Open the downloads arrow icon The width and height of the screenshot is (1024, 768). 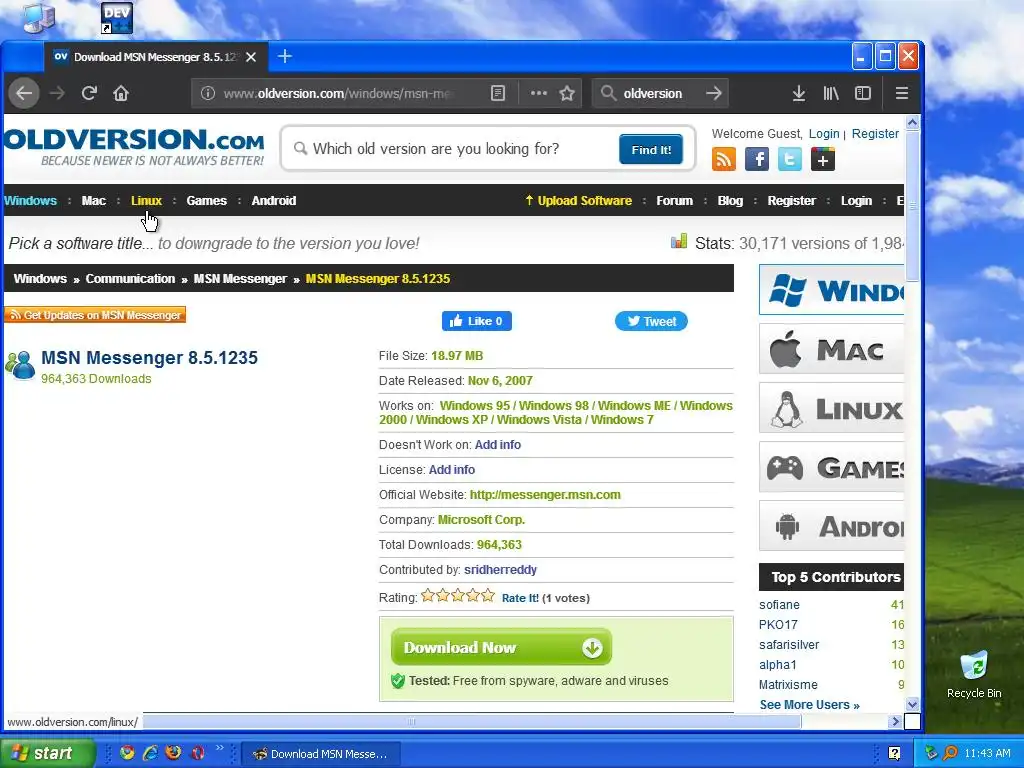click(x=798, y=93)
